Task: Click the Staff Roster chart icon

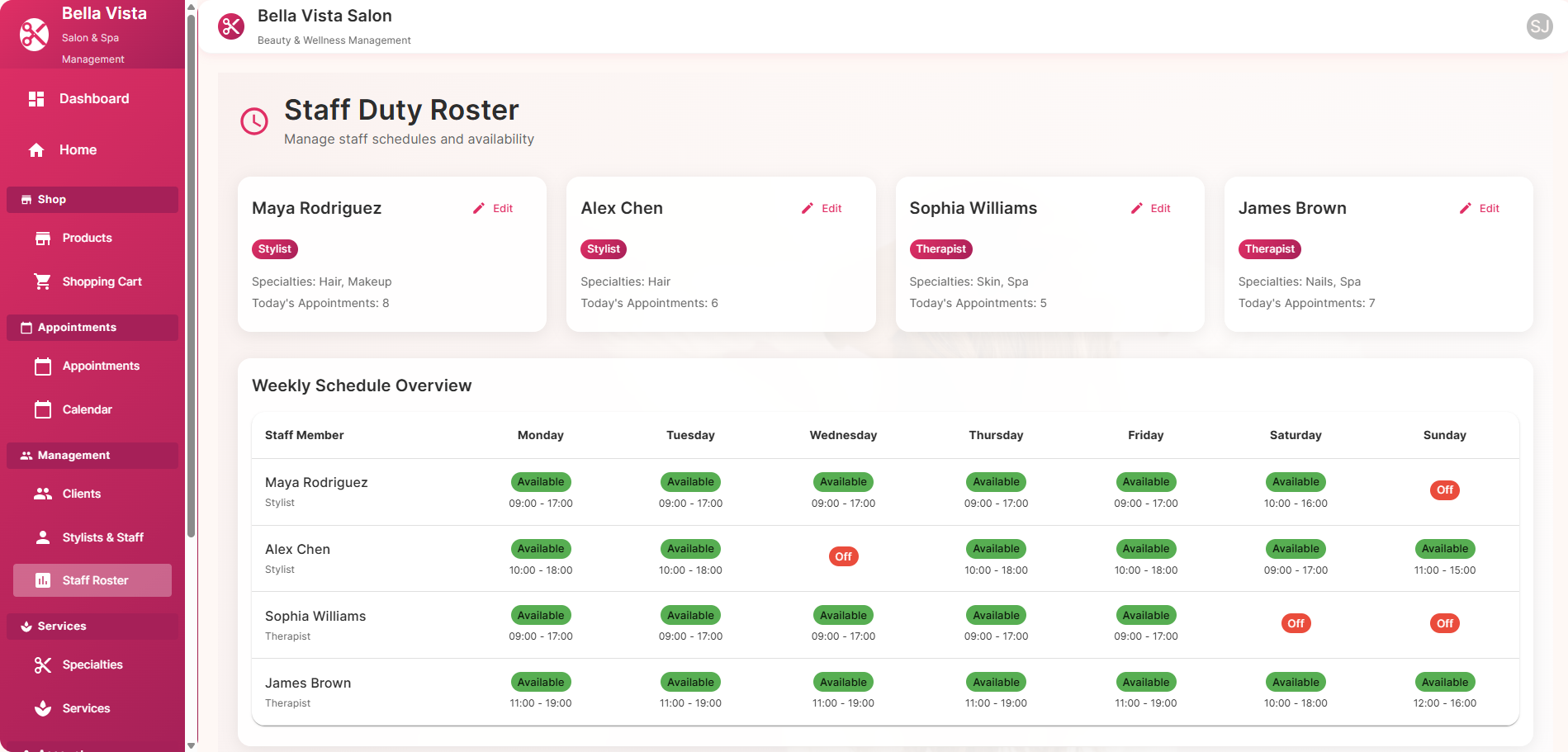Action: 42,580
